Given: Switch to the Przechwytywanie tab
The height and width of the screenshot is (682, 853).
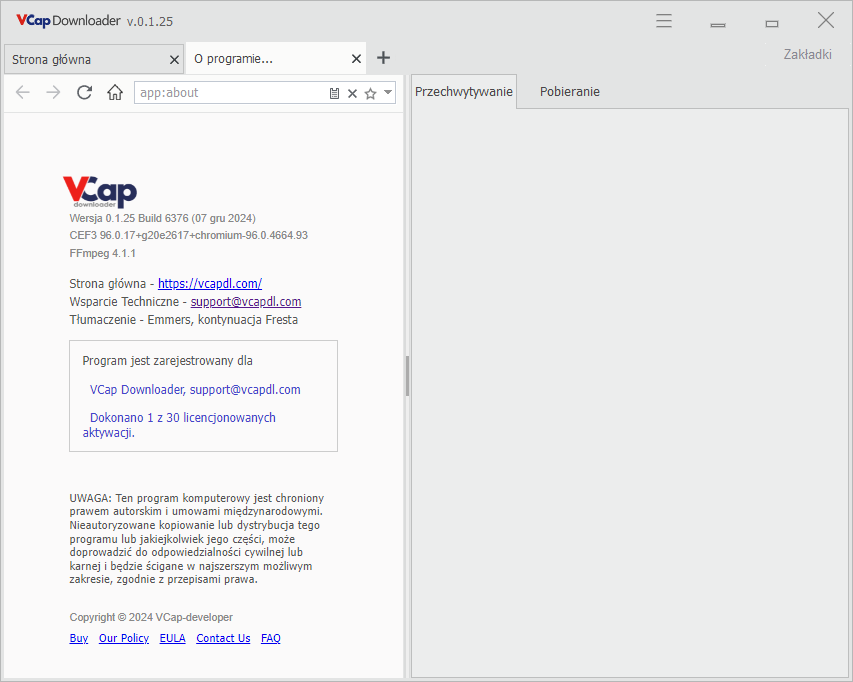Looking at the screenshot, I should click(x=464, y=91).
